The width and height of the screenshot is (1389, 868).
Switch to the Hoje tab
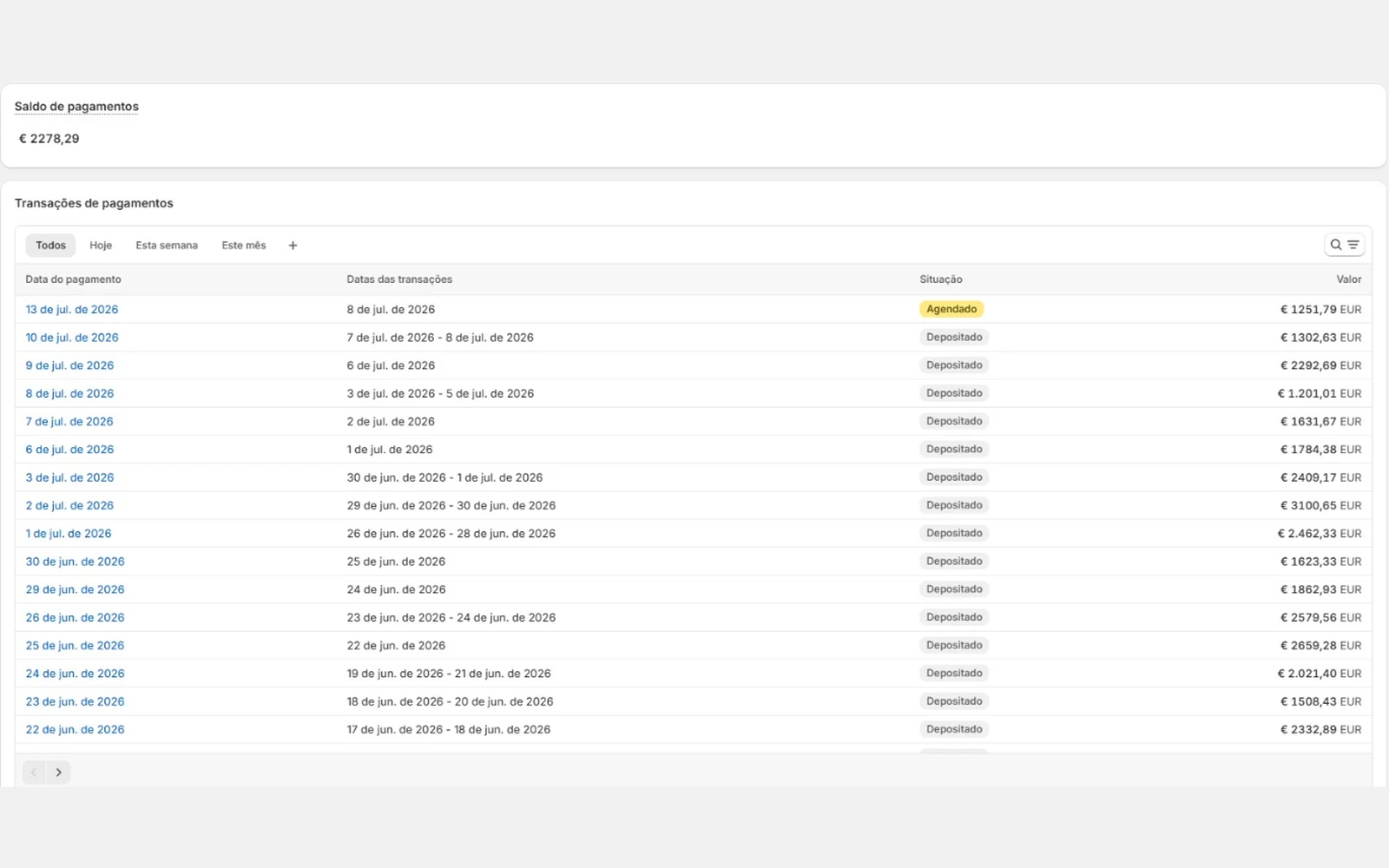coord(101,246)
